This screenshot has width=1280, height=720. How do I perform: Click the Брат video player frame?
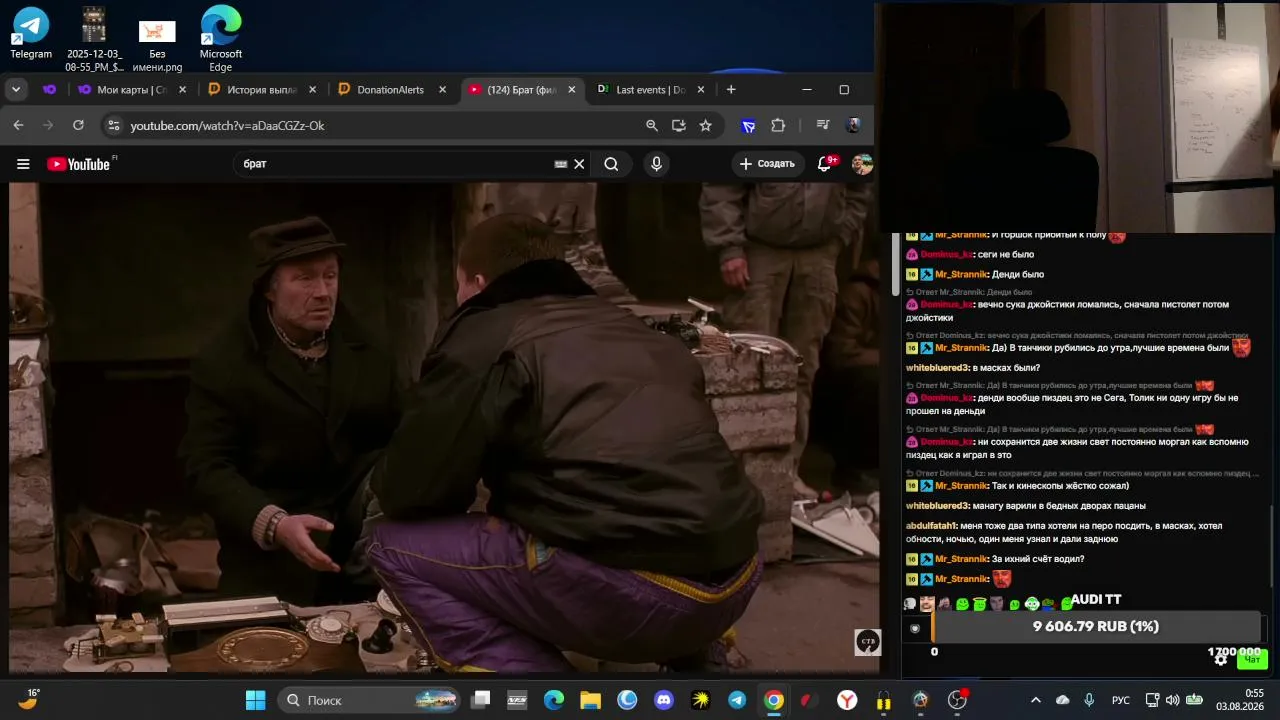pos(444,428)
